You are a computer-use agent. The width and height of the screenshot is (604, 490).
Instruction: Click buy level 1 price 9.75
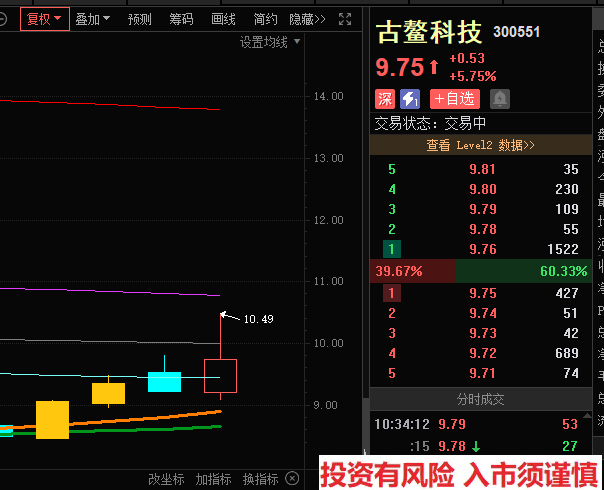(483, 293)
